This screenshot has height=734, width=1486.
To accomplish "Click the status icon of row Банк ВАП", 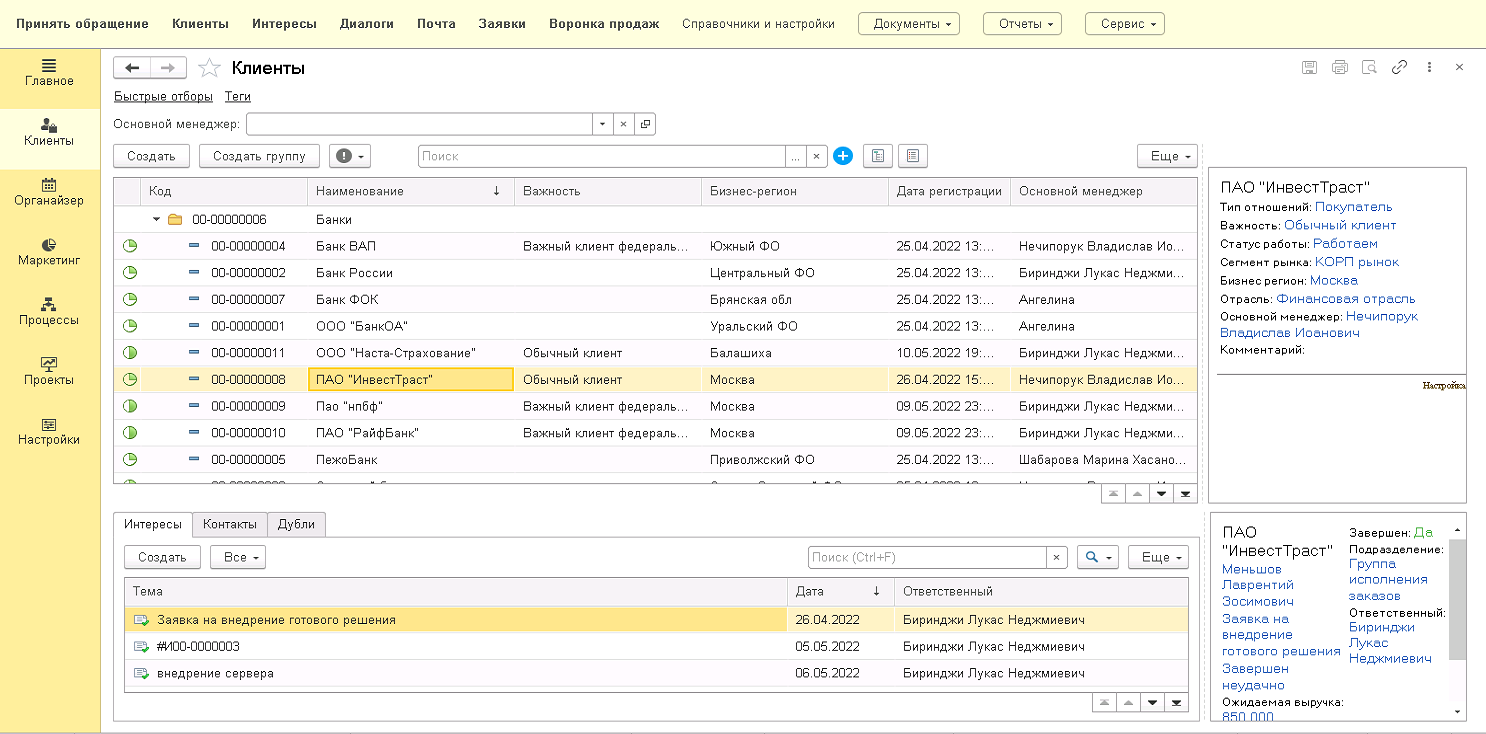I will point(130,246).
